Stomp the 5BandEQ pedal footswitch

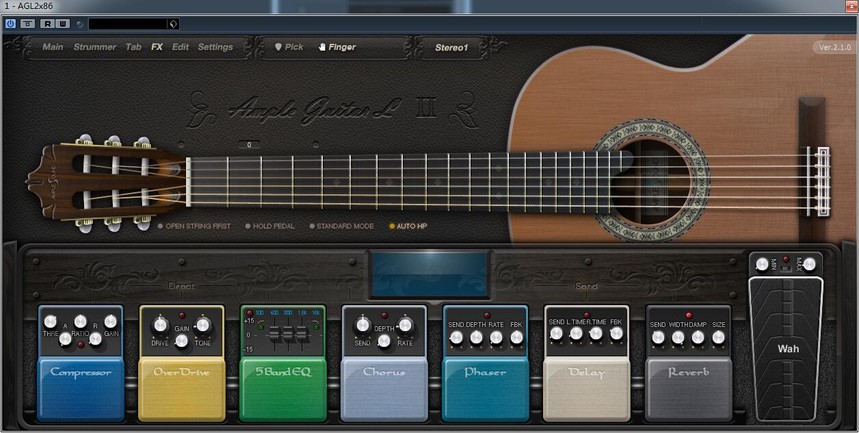pyautogui.click(x=283, y=390)
